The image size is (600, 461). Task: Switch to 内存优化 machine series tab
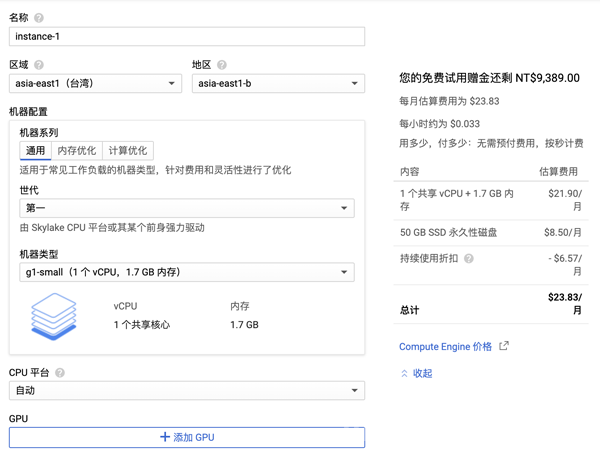[76, 151]
